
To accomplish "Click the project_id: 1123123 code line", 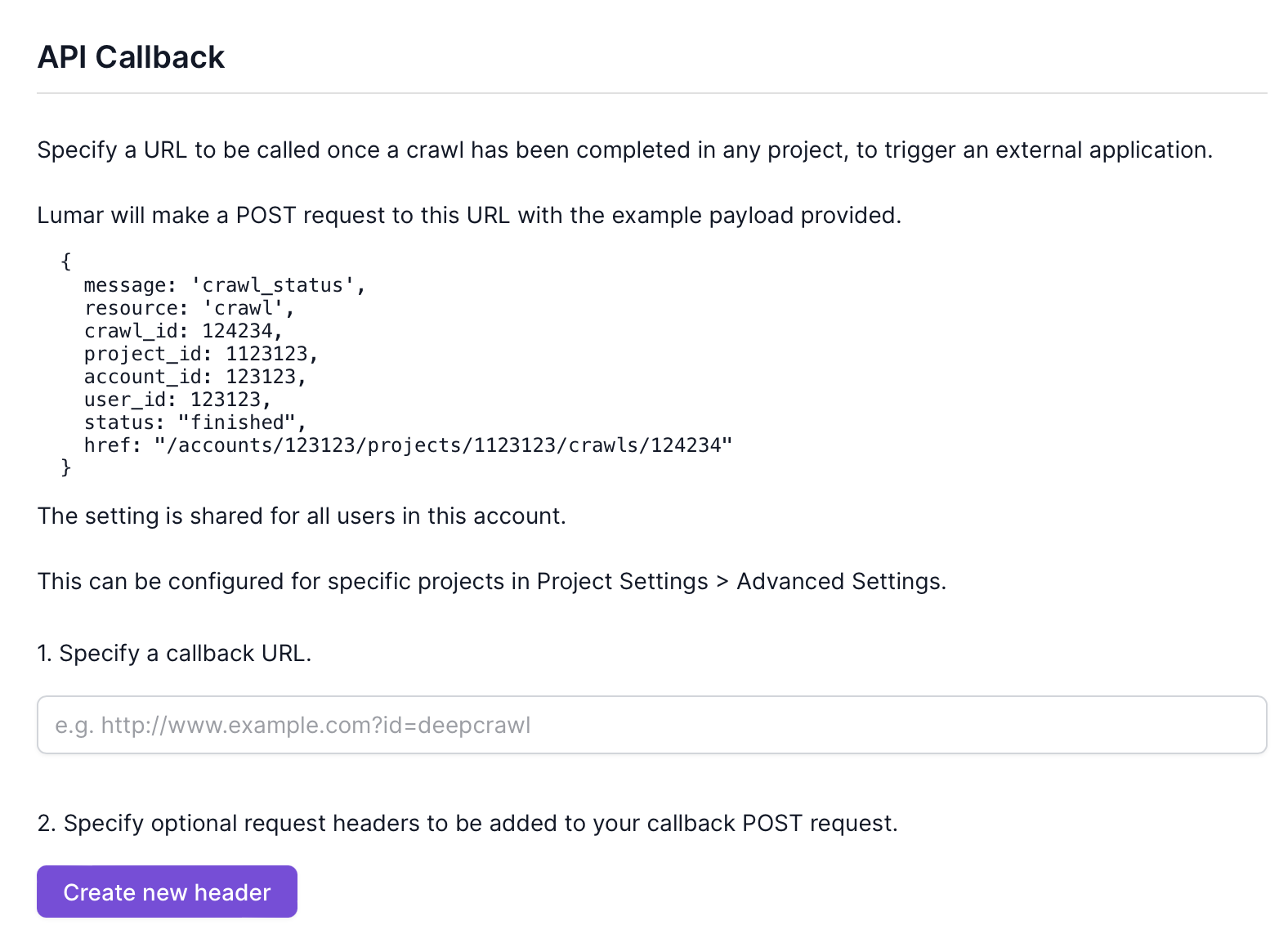I will 201,354.
